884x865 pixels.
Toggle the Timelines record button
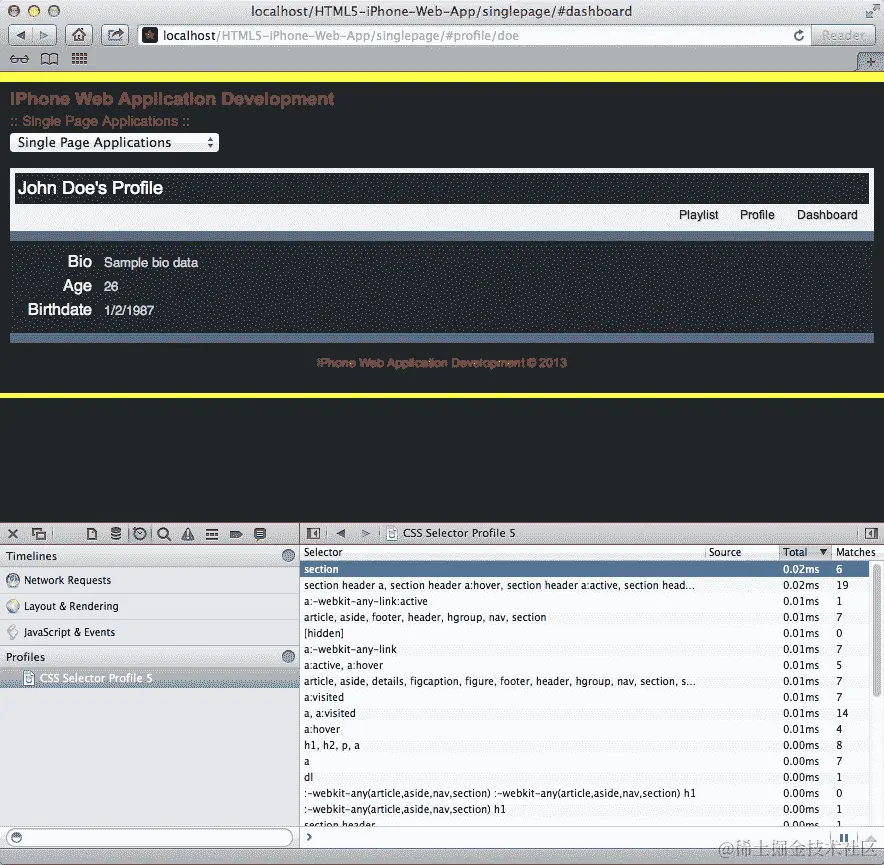click(x=288, y=555)
